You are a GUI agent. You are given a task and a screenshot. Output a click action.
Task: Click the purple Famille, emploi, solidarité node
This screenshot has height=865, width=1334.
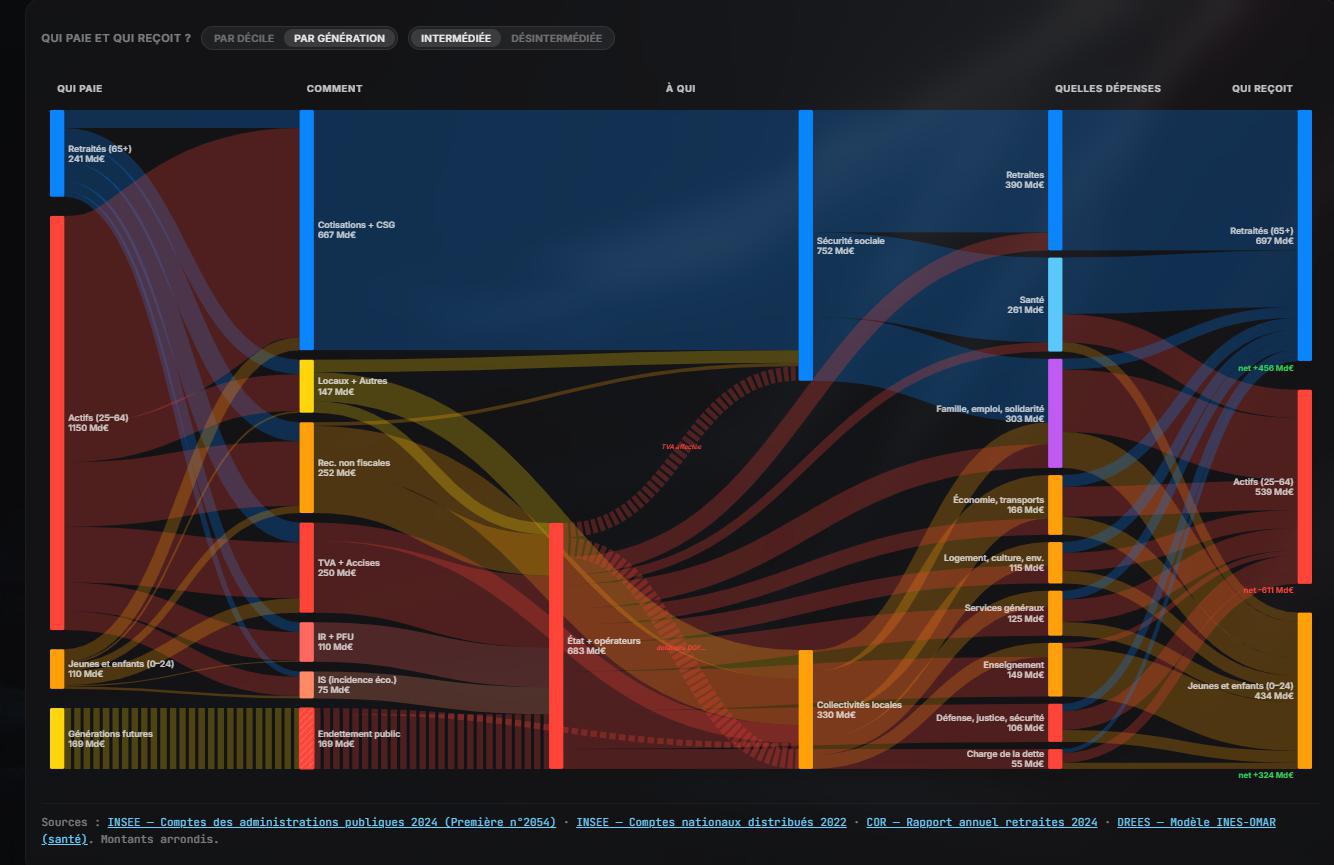click(1054, 413)
